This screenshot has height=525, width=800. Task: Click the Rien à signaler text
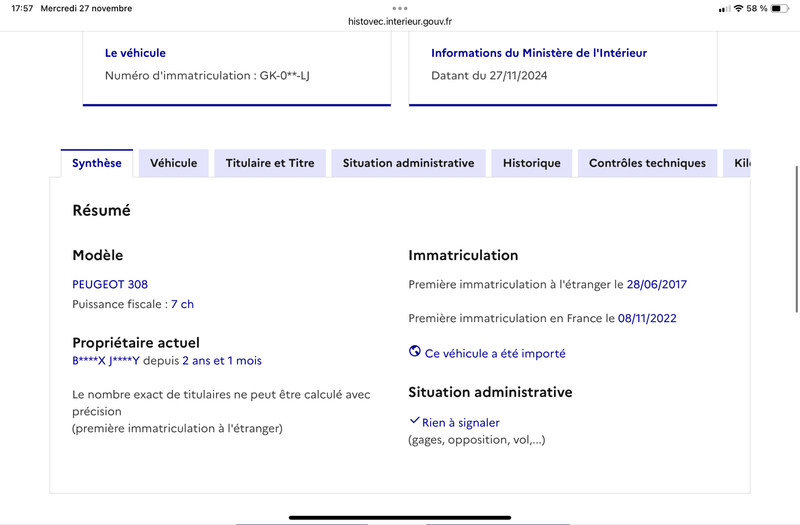pos(461,423)
